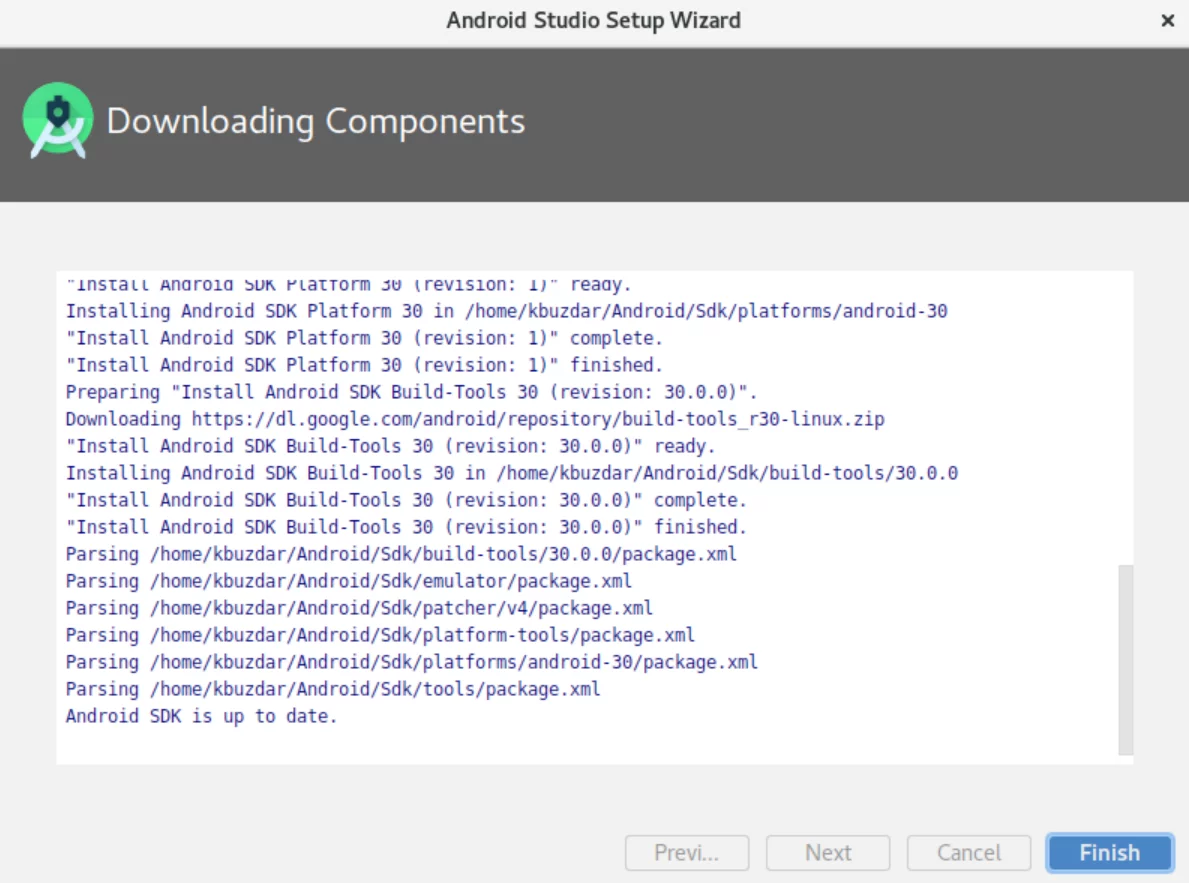Click the log panel vertical scrollbar thumb
Screen dimensions: 1189x883
1125,659
